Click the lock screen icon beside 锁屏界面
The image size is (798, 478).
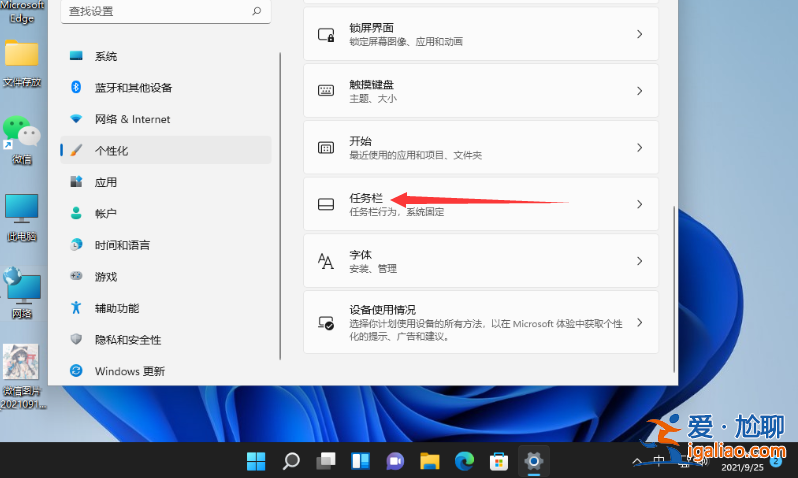(x=326, y=35)
